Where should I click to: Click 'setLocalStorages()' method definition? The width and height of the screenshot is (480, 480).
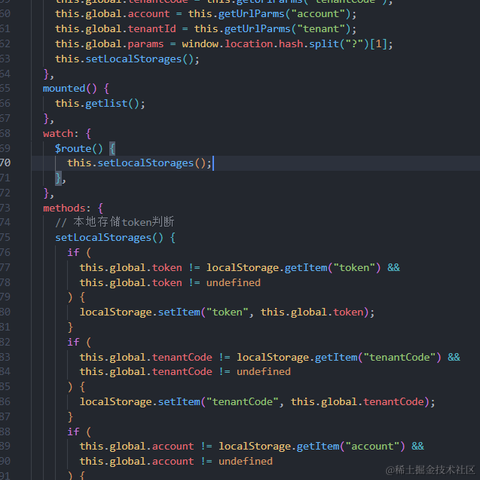[x=109, y=238]
